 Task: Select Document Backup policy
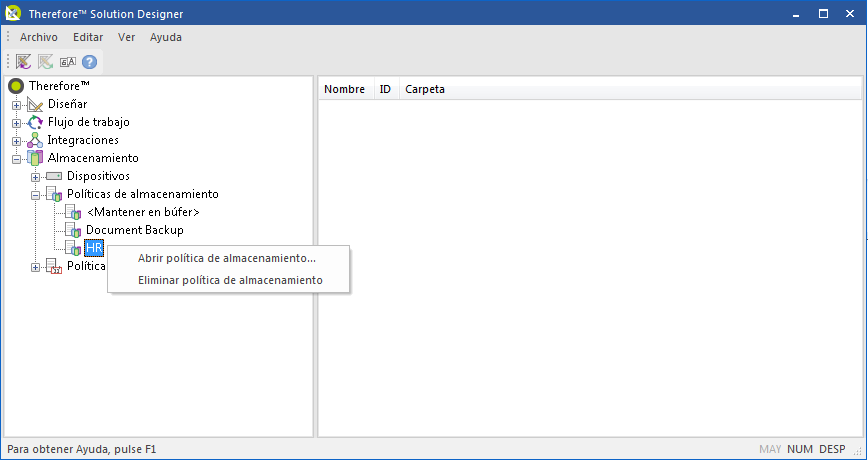[x=135, y=230]
